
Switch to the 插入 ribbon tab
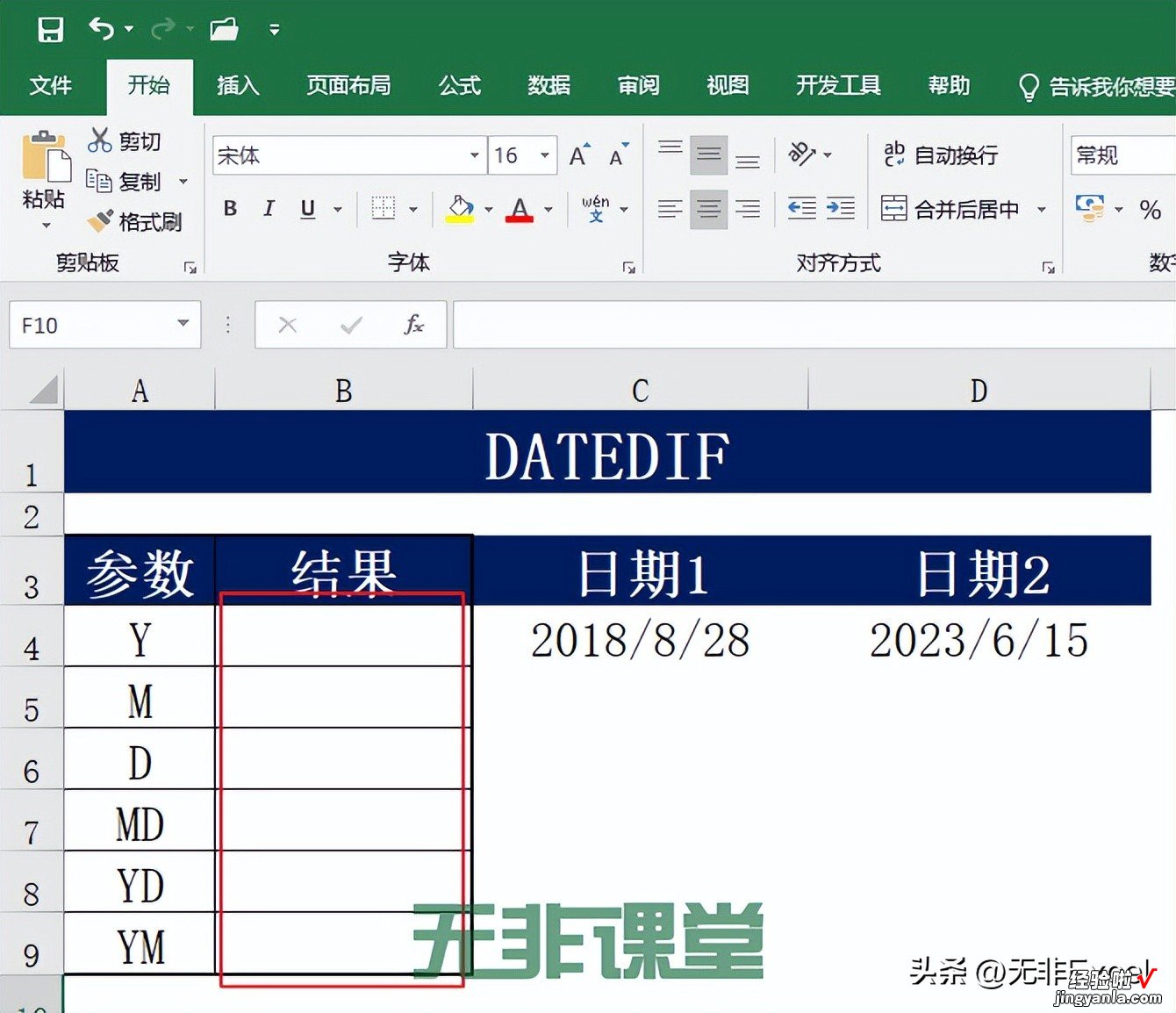238,85
